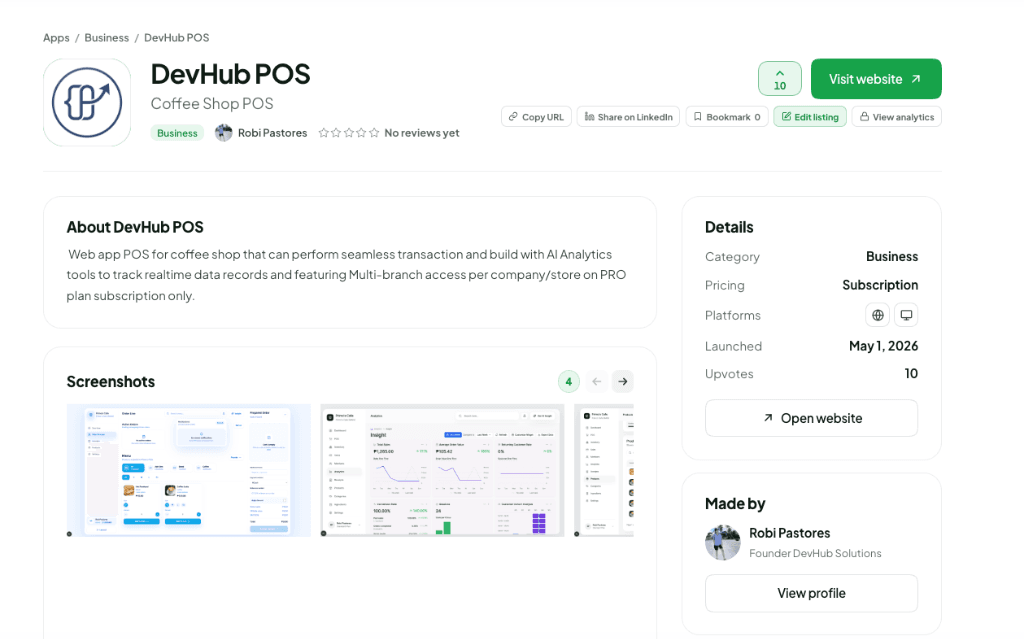Click the screenshot count badge 4

569,382
